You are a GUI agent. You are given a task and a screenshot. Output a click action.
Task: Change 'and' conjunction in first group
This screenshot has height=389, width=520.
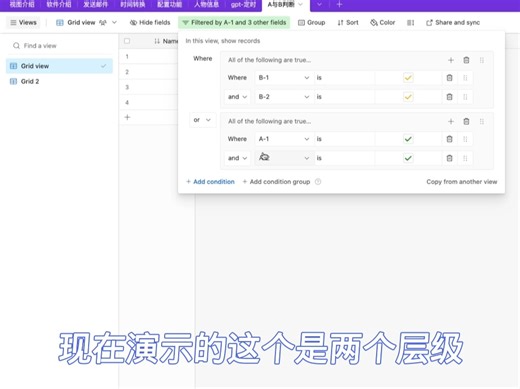(237, 97)
